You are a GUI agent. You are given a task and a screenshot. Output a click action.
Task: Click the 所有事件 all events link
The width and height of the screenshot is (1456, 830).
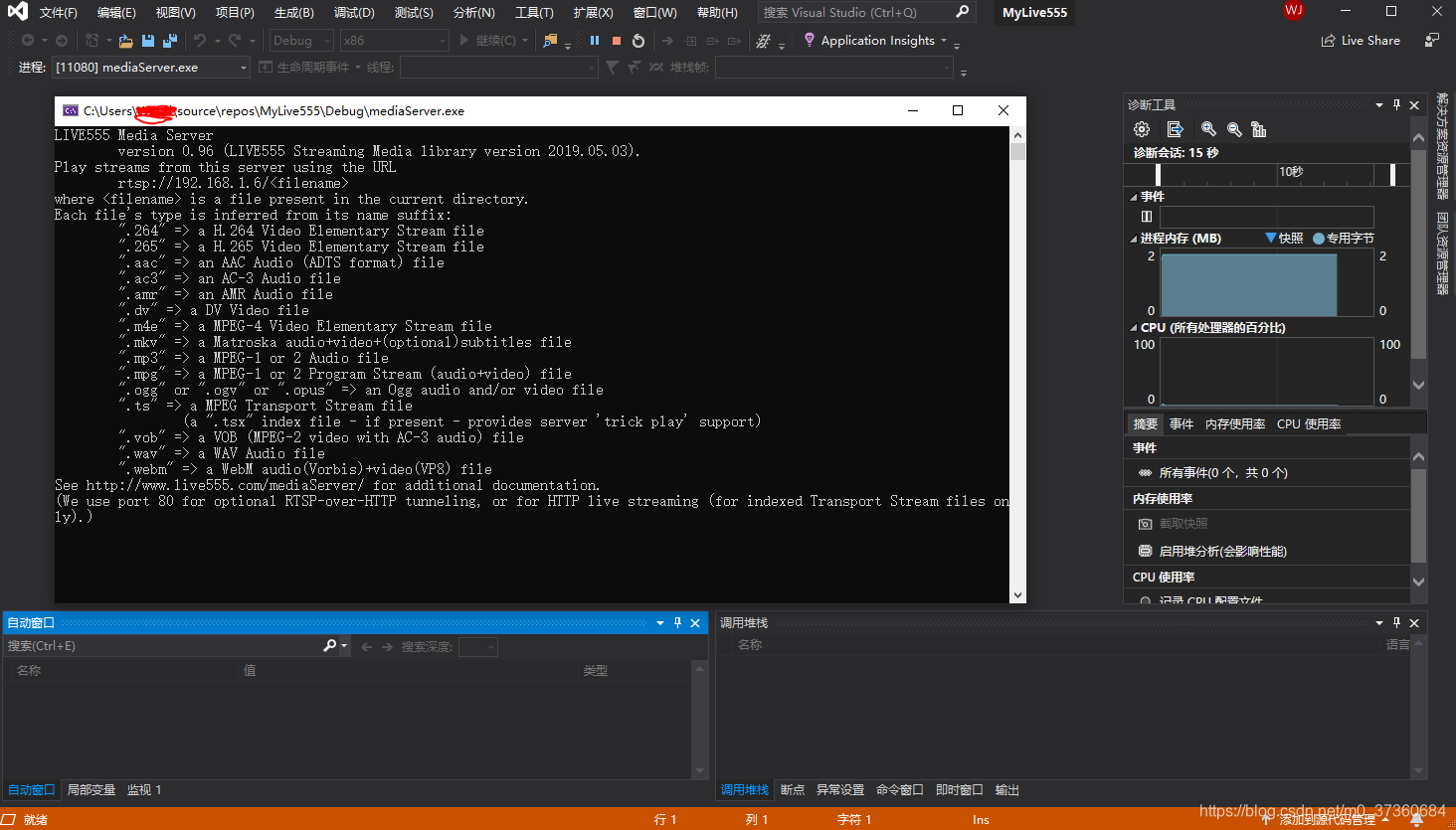(1222, 473)
